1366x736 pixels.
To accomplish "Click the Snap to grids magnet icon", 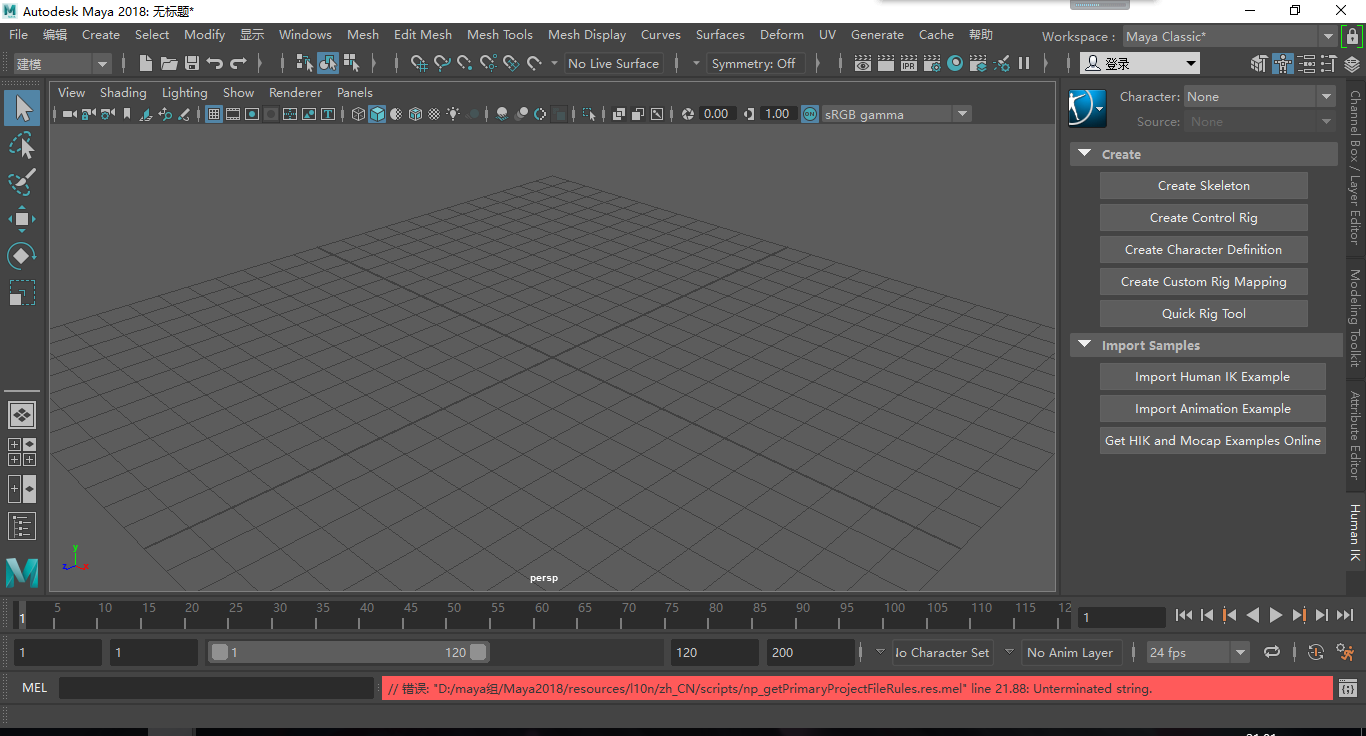I will click(x=419, y=63).
